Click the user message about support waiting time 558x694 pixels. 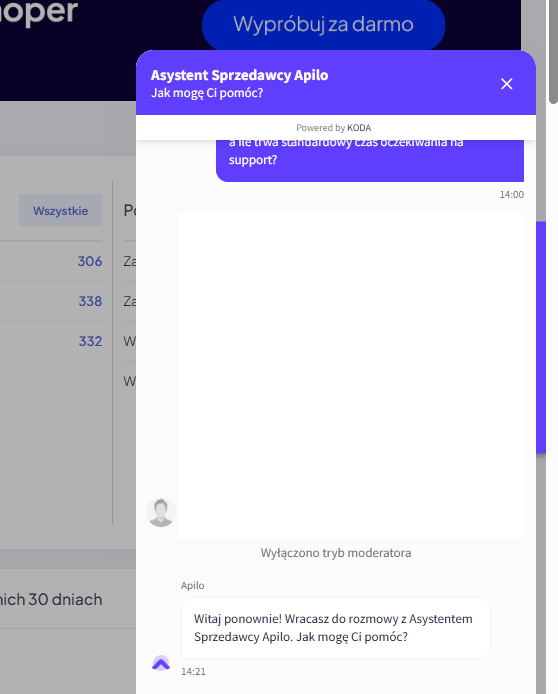[370, 160]
